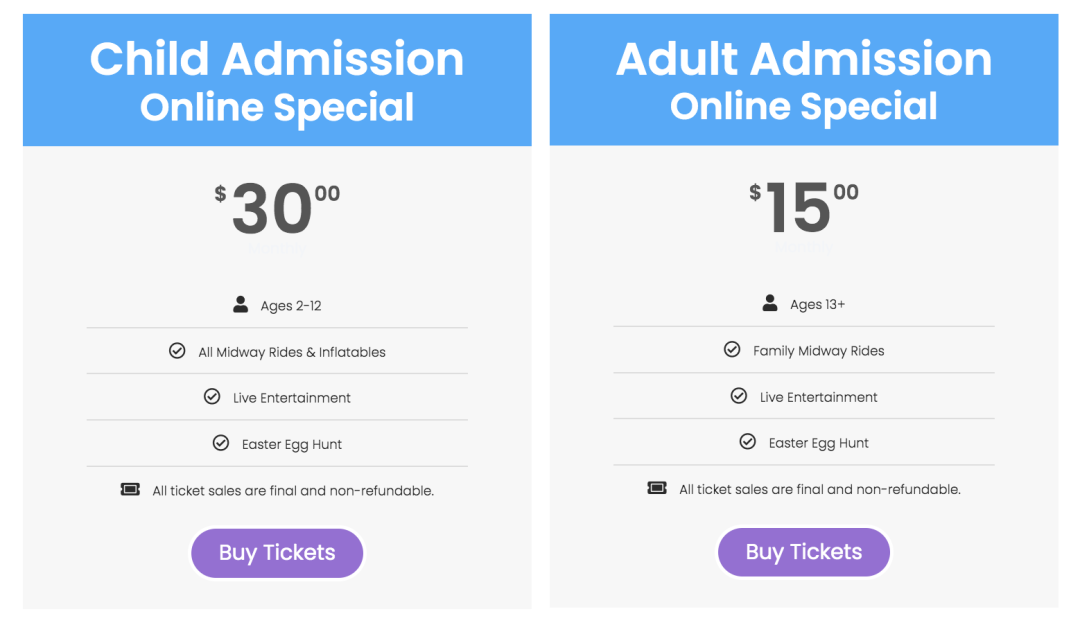
Task: Click the person icon beside Ages 13+
Action: (x=770, y=303)
